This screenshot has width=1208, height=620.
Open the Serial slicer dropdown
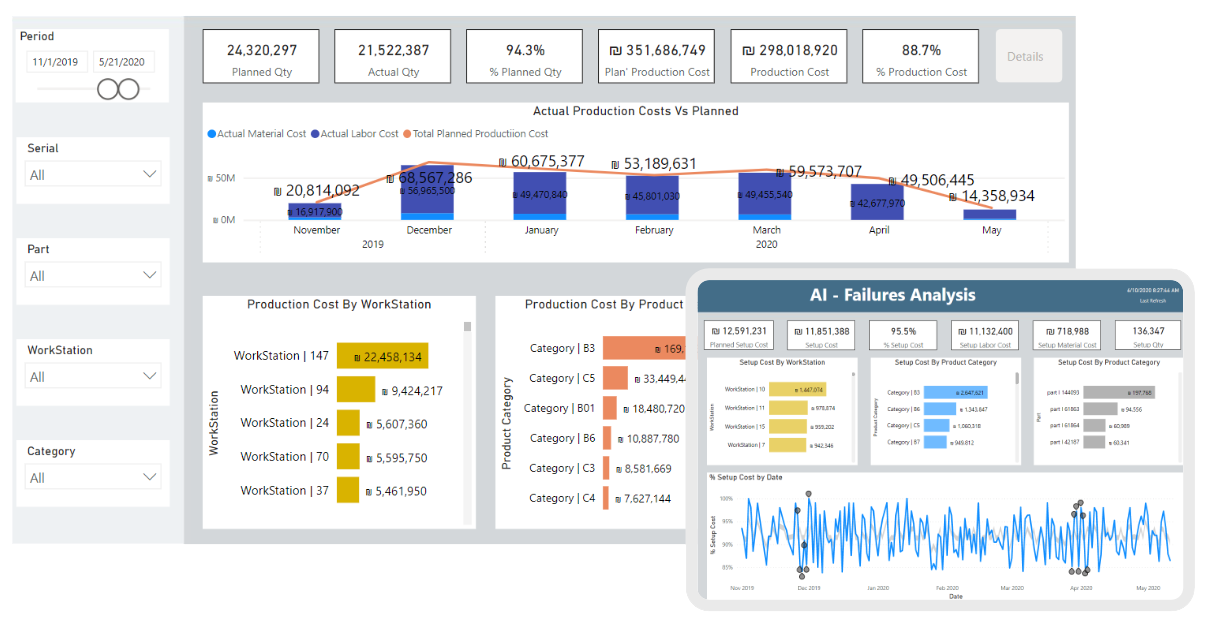(93, 174)
